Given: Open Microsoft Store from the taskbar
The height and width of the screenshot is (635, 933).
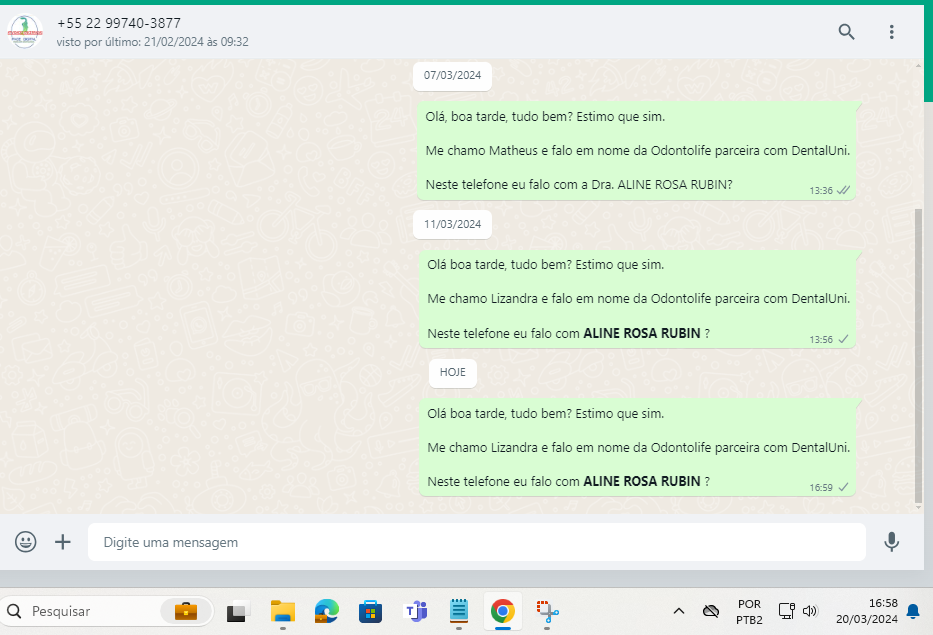Looking at the screenshot, I should click(371, 611).
